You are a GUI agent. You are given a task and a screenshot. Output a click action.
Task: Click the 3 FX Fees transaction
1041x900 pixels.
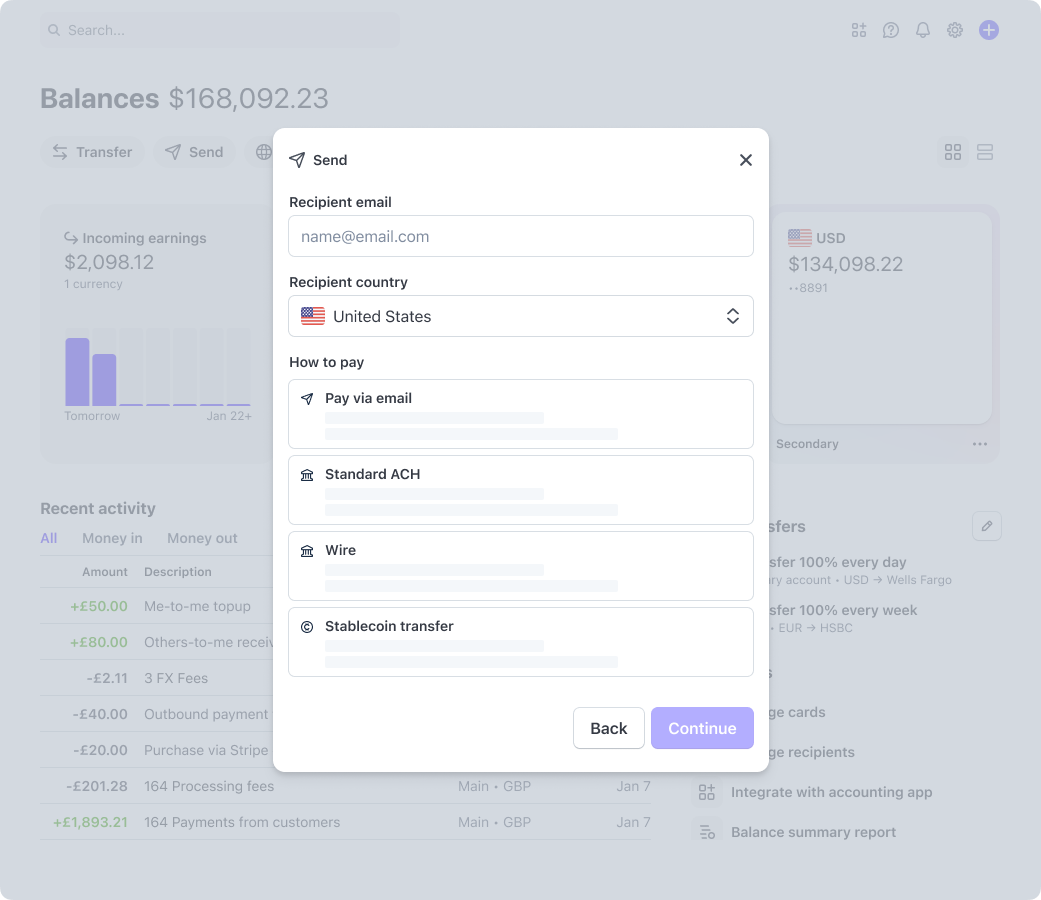pyautogui.click(x=176, y=678)
